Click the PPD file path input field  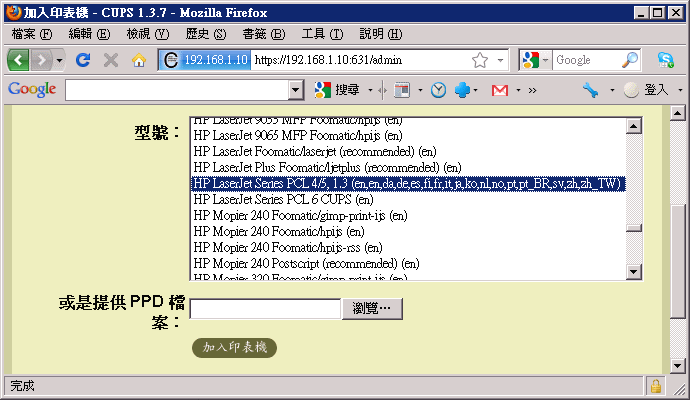click(265, 308)
